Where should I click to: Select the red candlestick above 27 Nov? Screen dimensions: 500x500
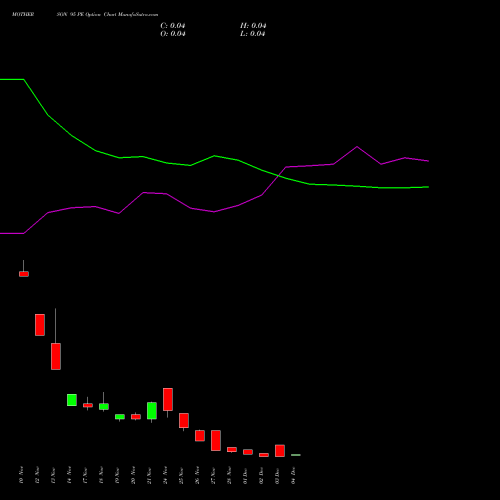(216, 440)
